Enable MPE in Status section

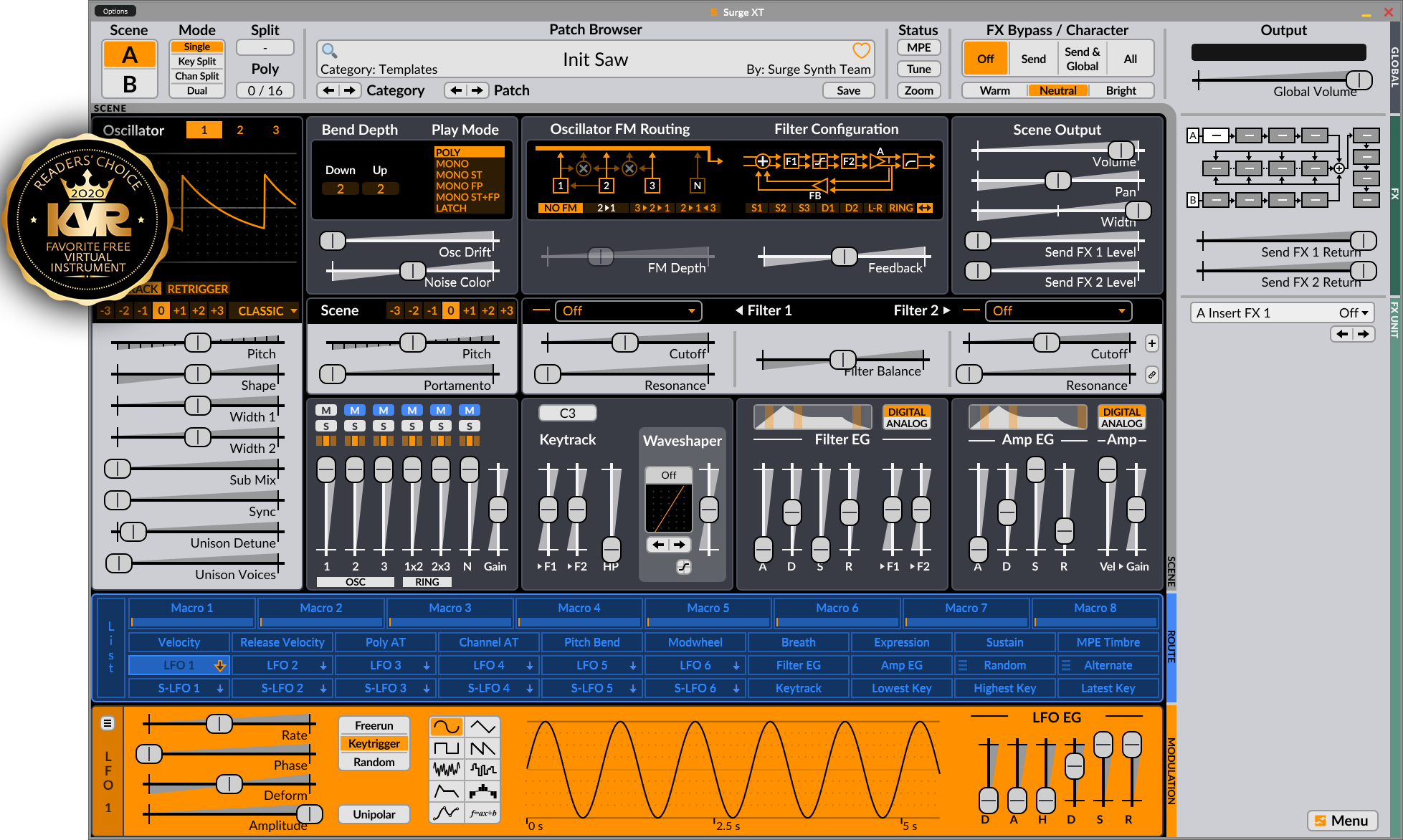pos(918,48)
